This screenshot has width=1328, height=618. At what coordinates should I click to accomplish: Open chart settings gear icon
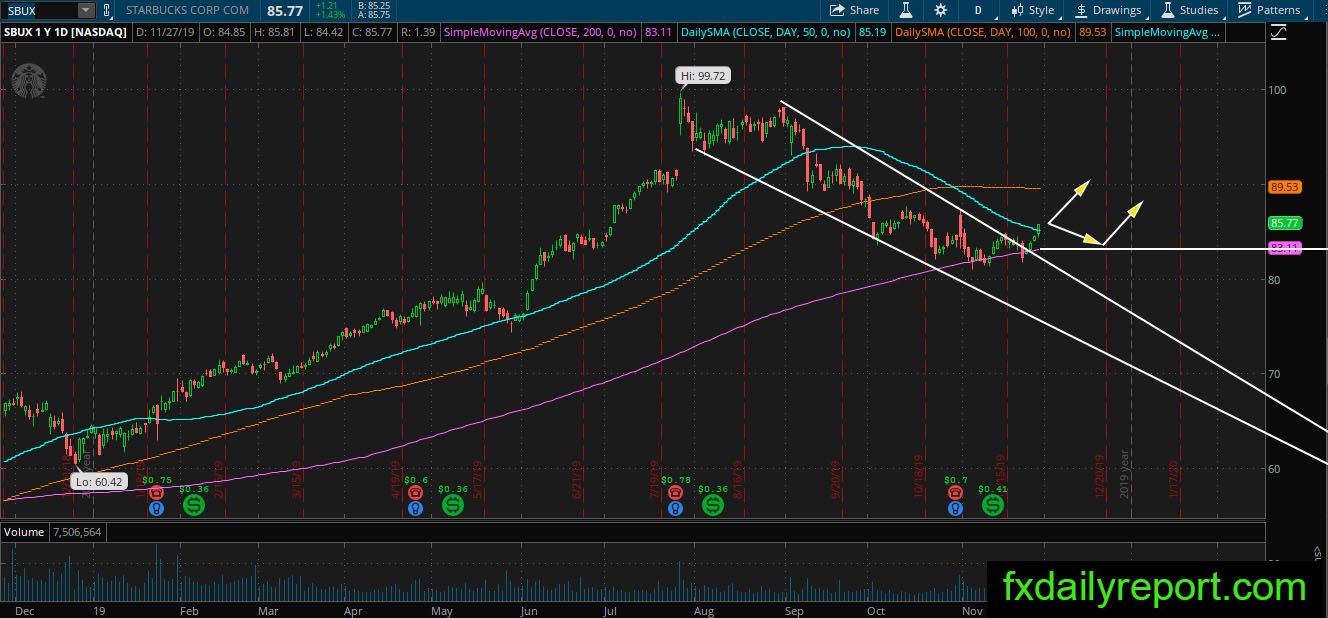(x=941, y=10)
